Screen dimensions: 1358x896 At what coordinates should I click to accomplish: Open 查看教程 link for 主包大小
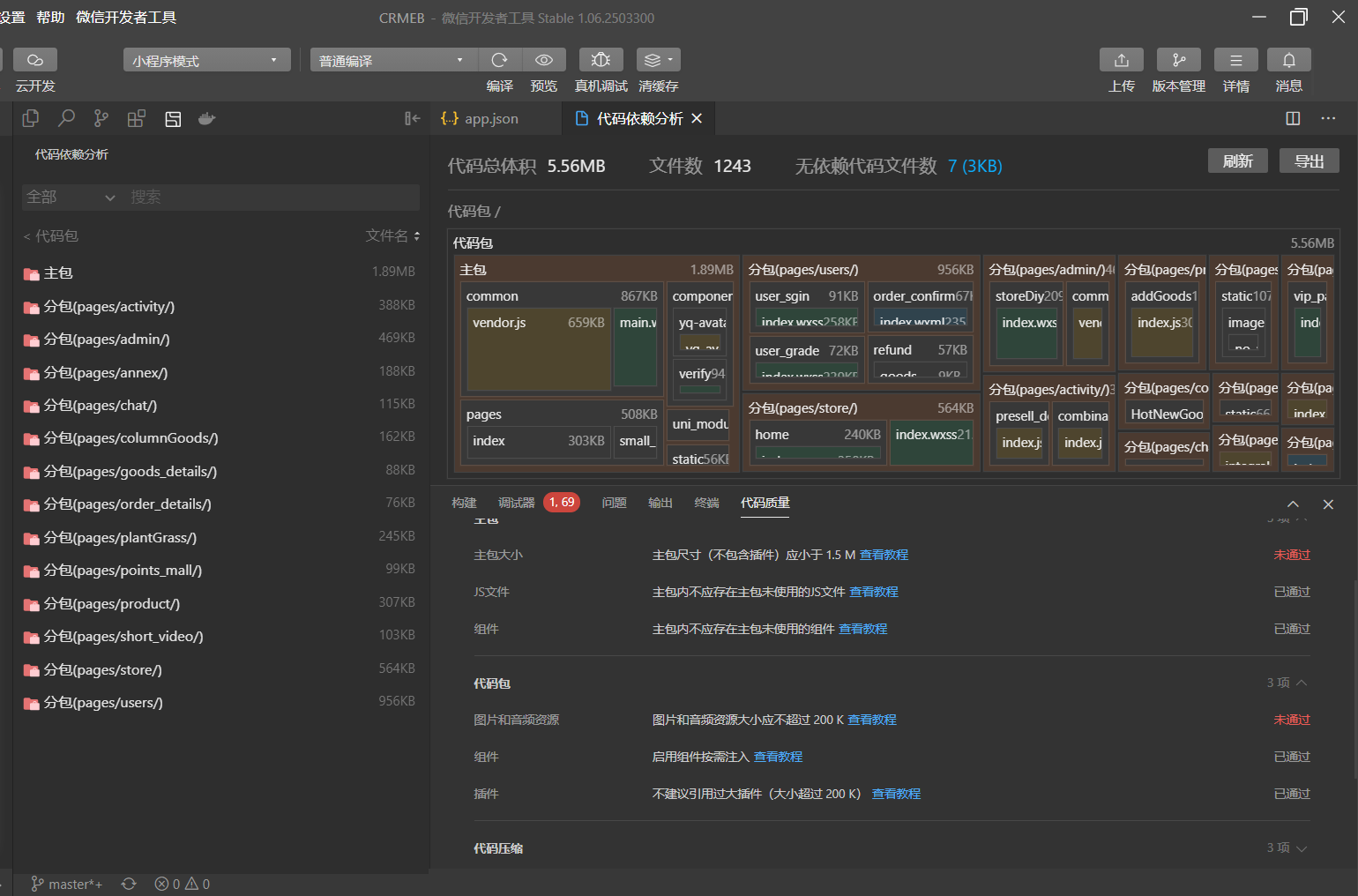(884, 555)
